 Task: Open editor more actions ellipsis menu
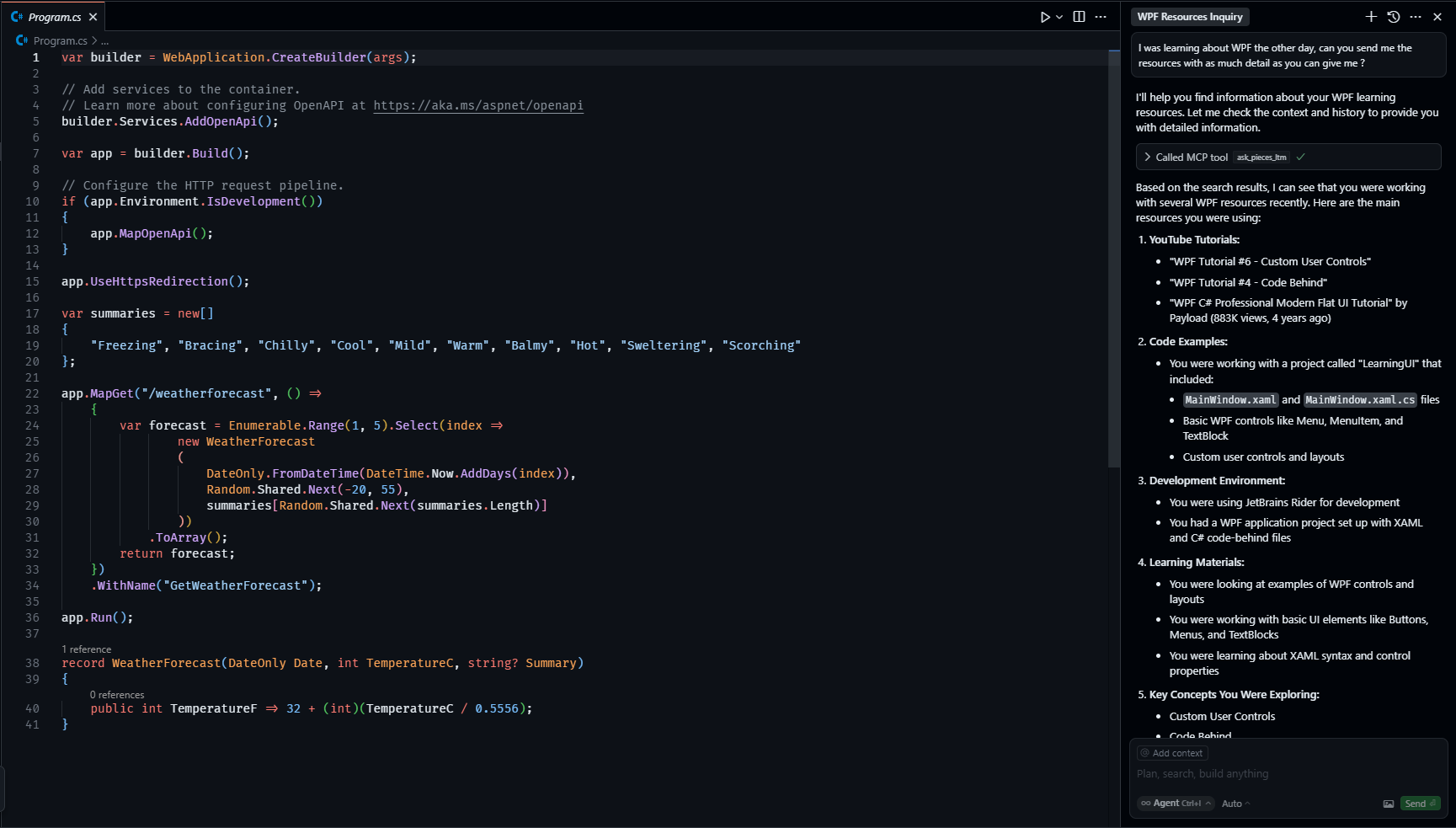(1101, 17)
